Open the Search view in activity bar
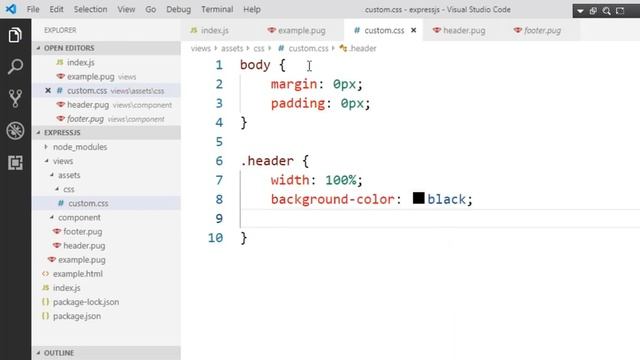 click(15, 67)
